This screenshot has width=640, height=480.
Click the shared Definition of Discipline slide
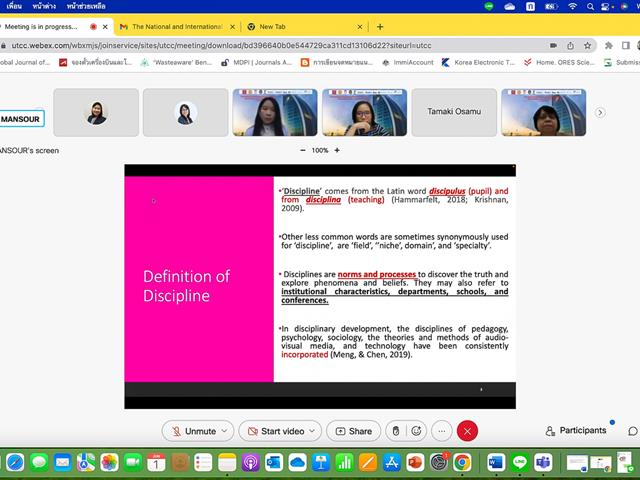[x=320, y=287]
